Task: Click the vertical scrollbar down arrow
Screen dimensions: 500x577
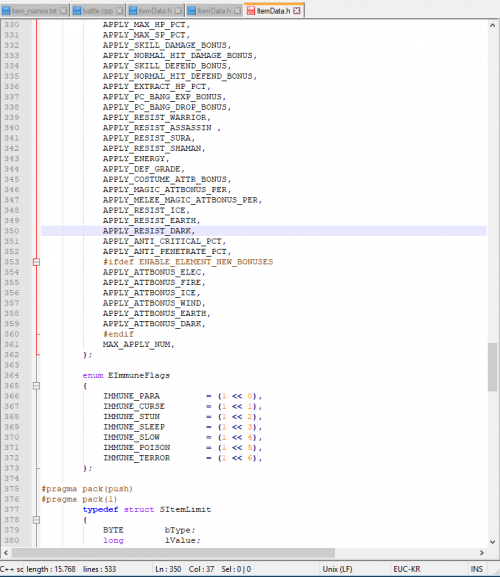Action: 492,542
